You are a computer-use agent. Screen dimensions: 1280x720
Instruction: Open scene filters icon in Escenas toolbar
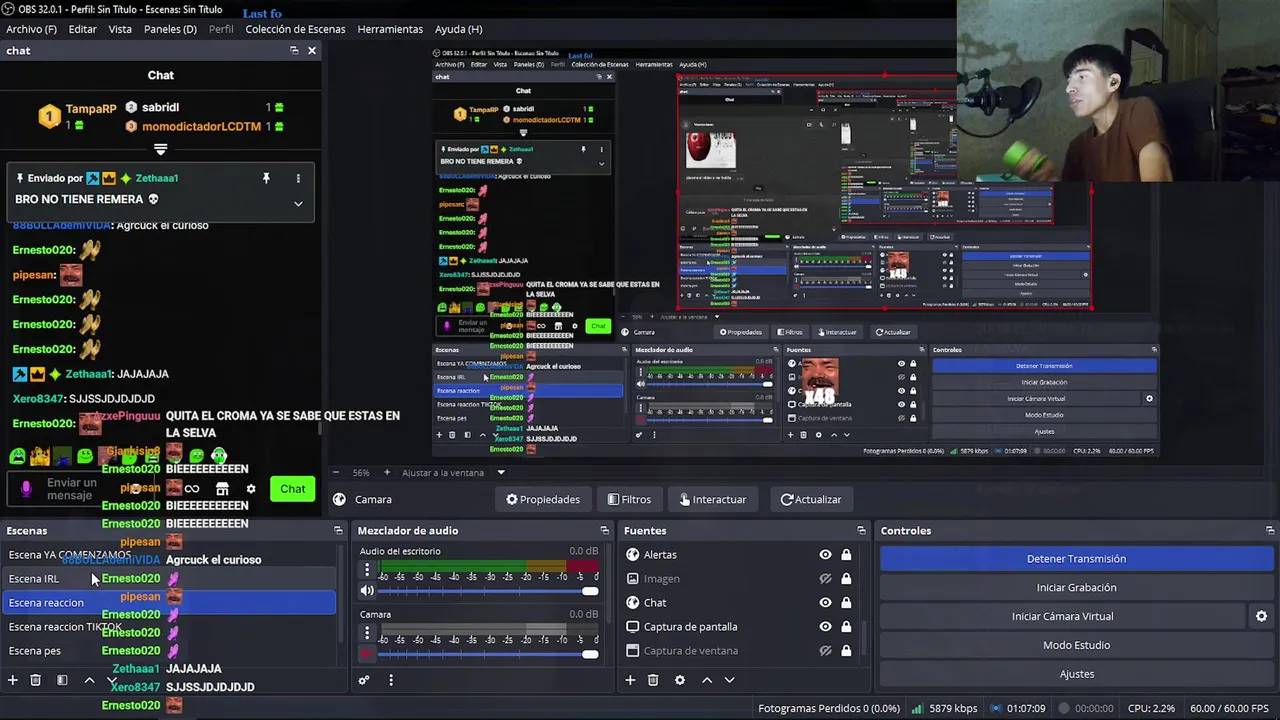pyautogui.click(x=62, y=680)
